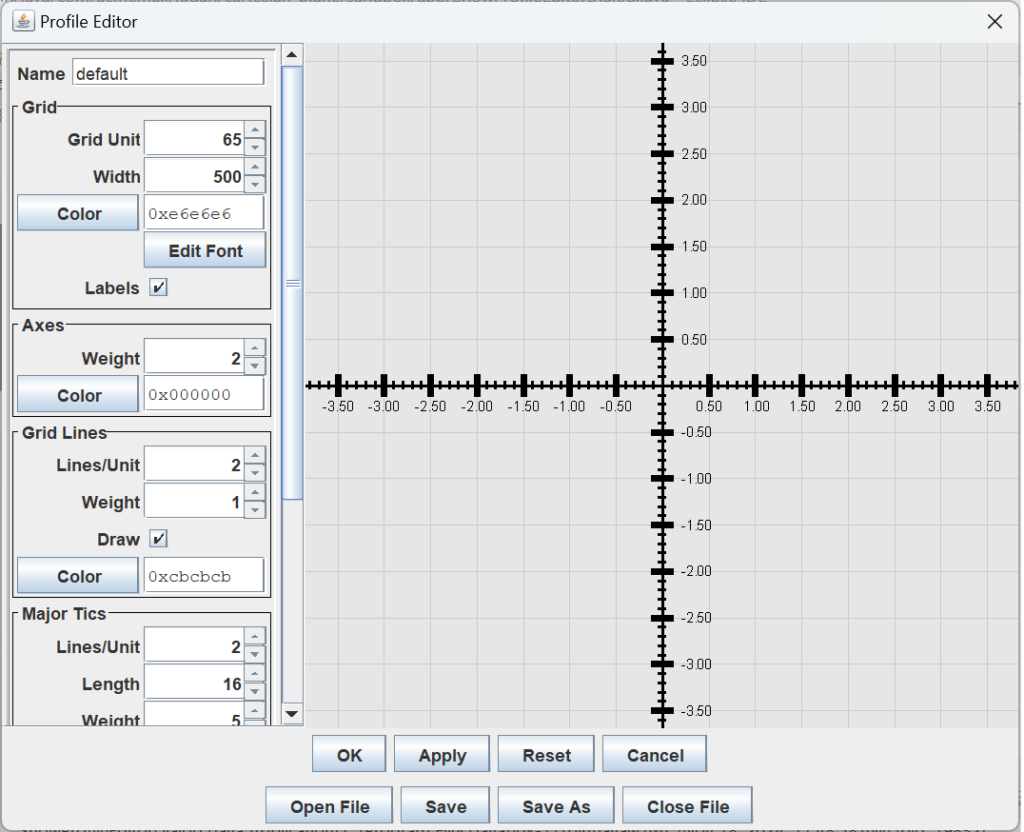The image size is (1024, 832).
Task: Edit the grid color hex value 0xe6e6e6
Action: pyautogui.click(x=204, y=213)
